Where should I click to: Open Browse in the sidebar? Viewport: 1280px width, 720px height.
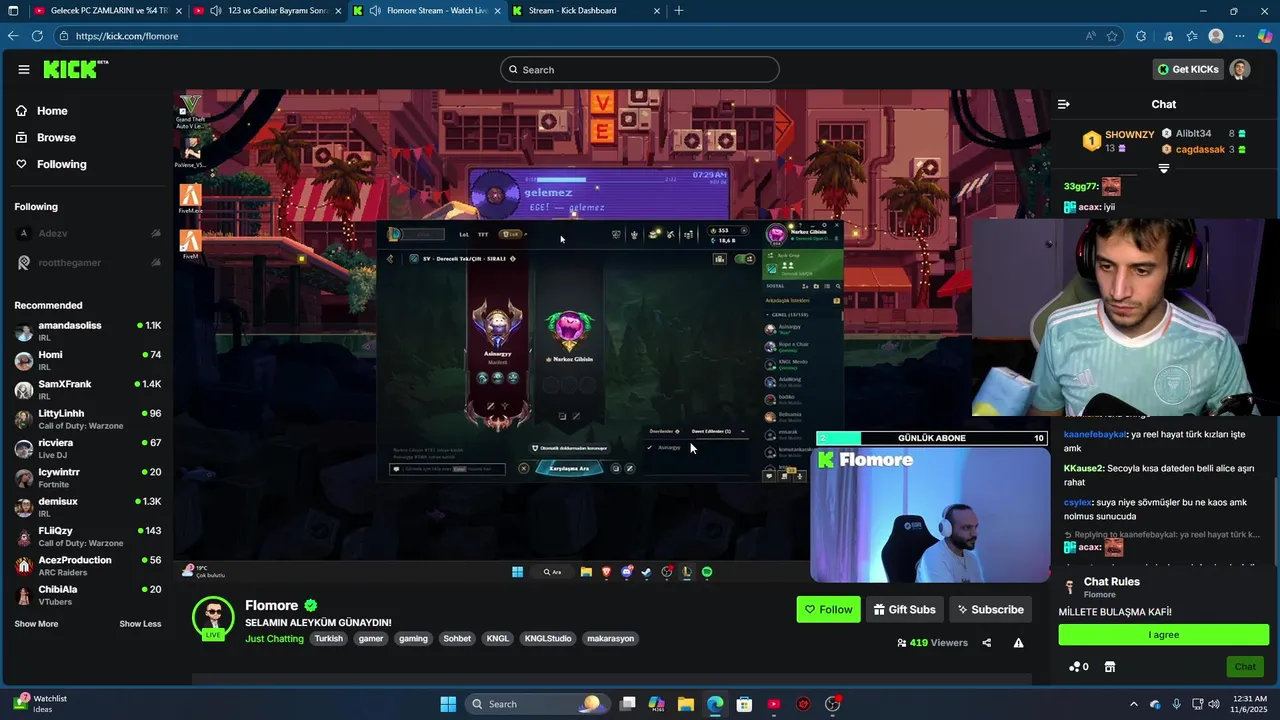56,137
